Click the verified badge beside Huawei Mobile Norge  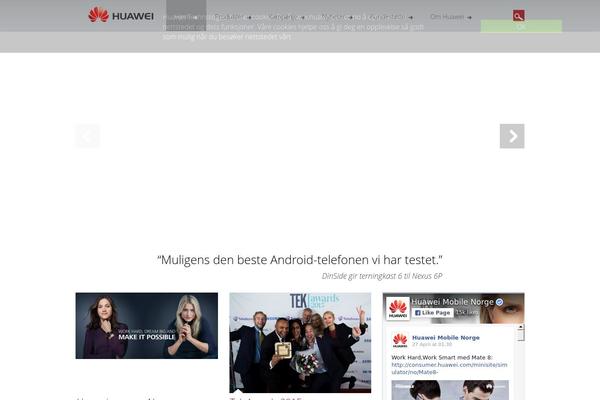499,302
